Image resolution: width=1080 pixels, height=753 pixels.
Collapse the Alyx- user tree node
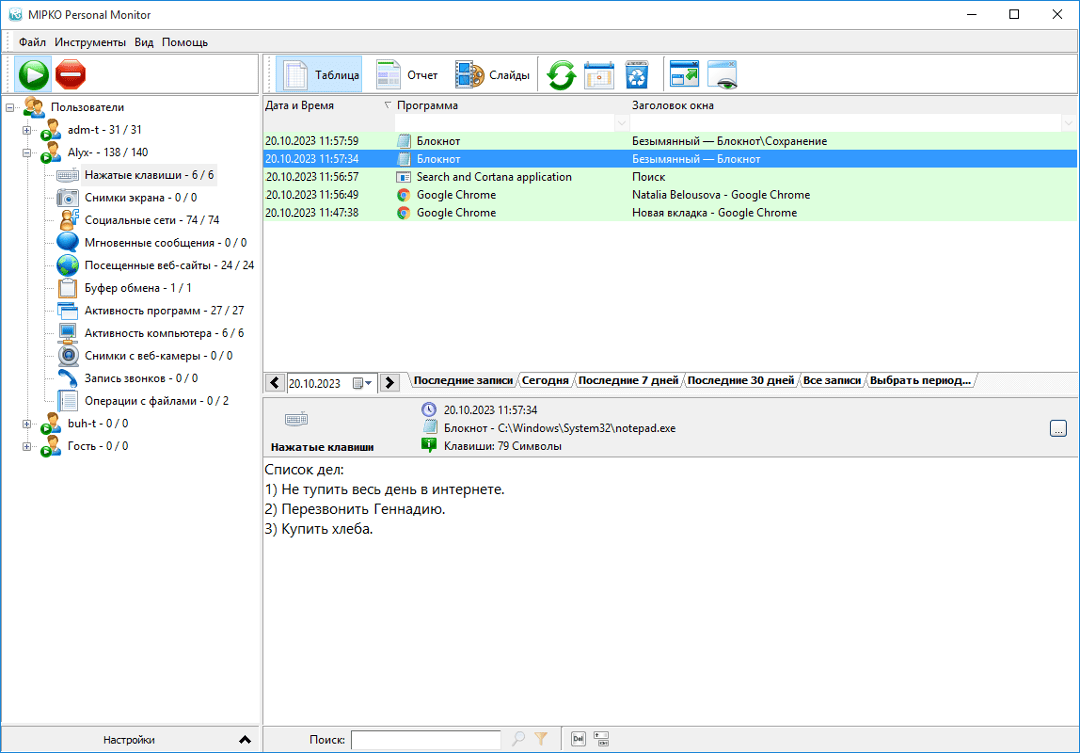coord(27,153)
